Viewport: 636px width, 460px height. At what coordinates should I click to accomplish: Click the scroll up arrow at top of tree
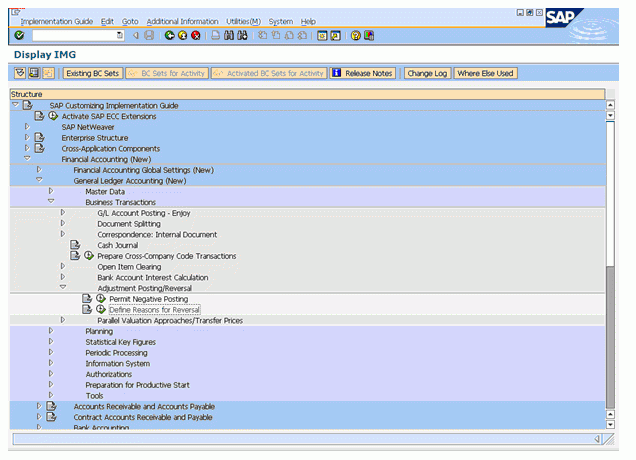[610, 105]
